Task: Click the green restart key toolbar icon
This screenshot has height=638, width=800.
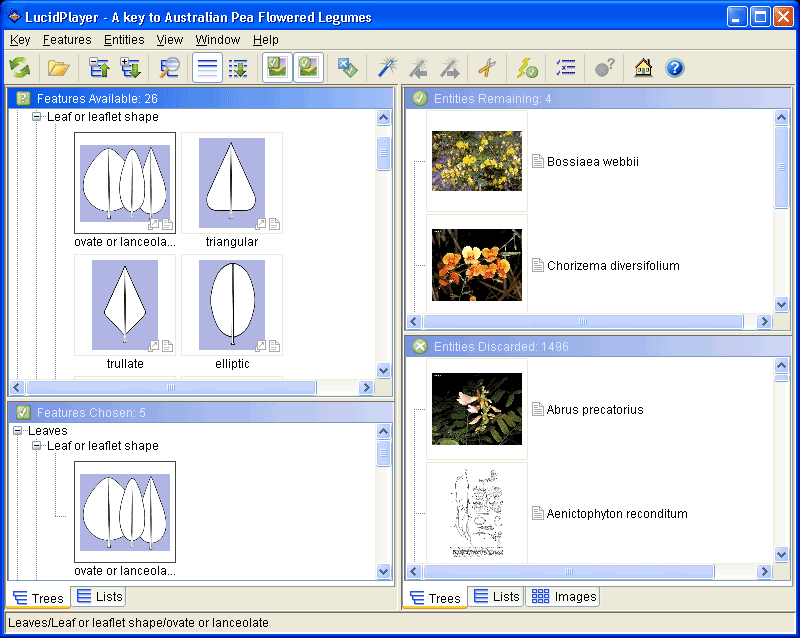Action: point(20,68)
